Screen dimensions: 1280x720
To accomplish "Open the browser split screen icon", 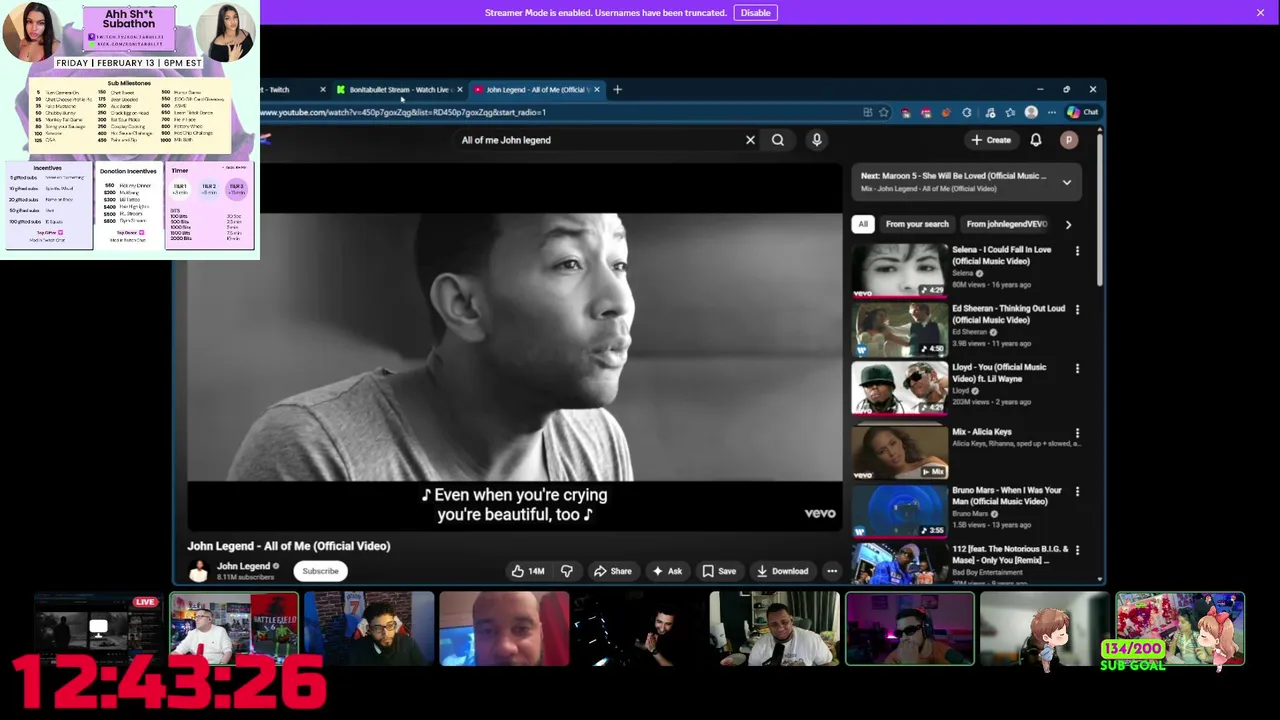I will [868, 112].
